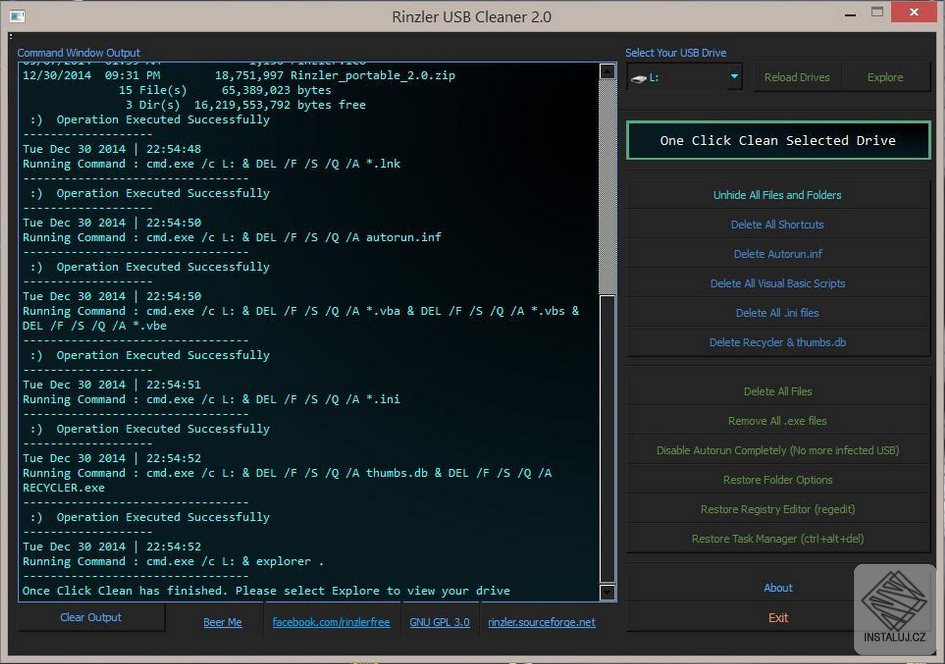Click the output scrollbar down arrow
945x664 pixels.
[607, 592]
